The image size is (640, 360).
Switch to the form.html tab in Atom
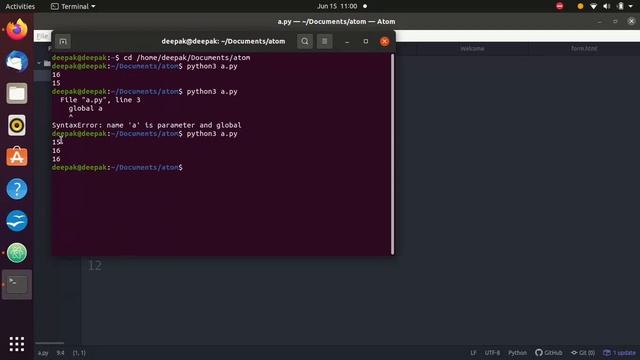click(x=584, y=49)
